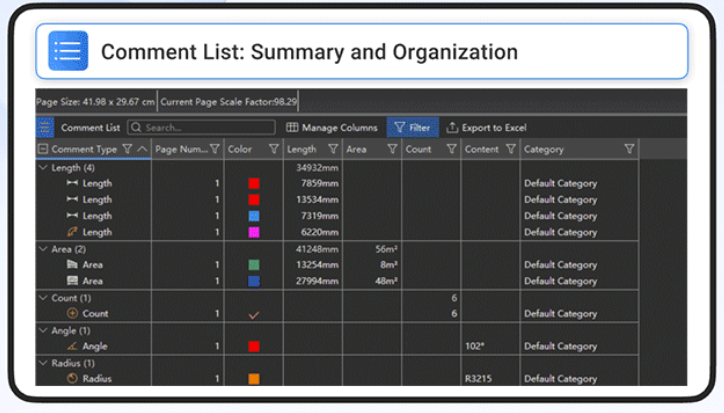Viewport: 724px width, 413px height.
Task: Click the magenta swatch of 6220mm length
Action: click(x=254, y=232)
